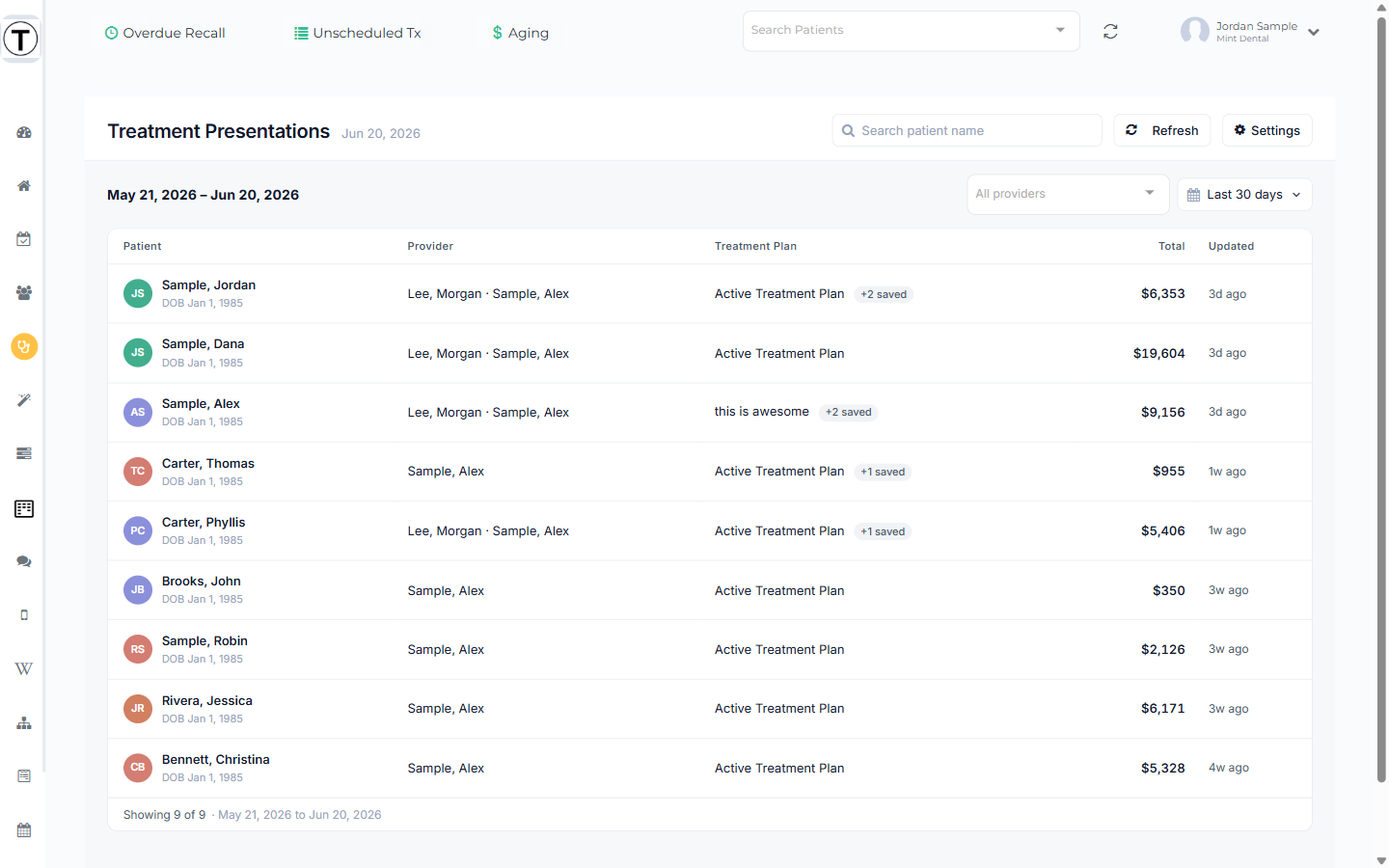
Task: Click the +2 saved badge for Sample, Jordan
Action: 884,294
